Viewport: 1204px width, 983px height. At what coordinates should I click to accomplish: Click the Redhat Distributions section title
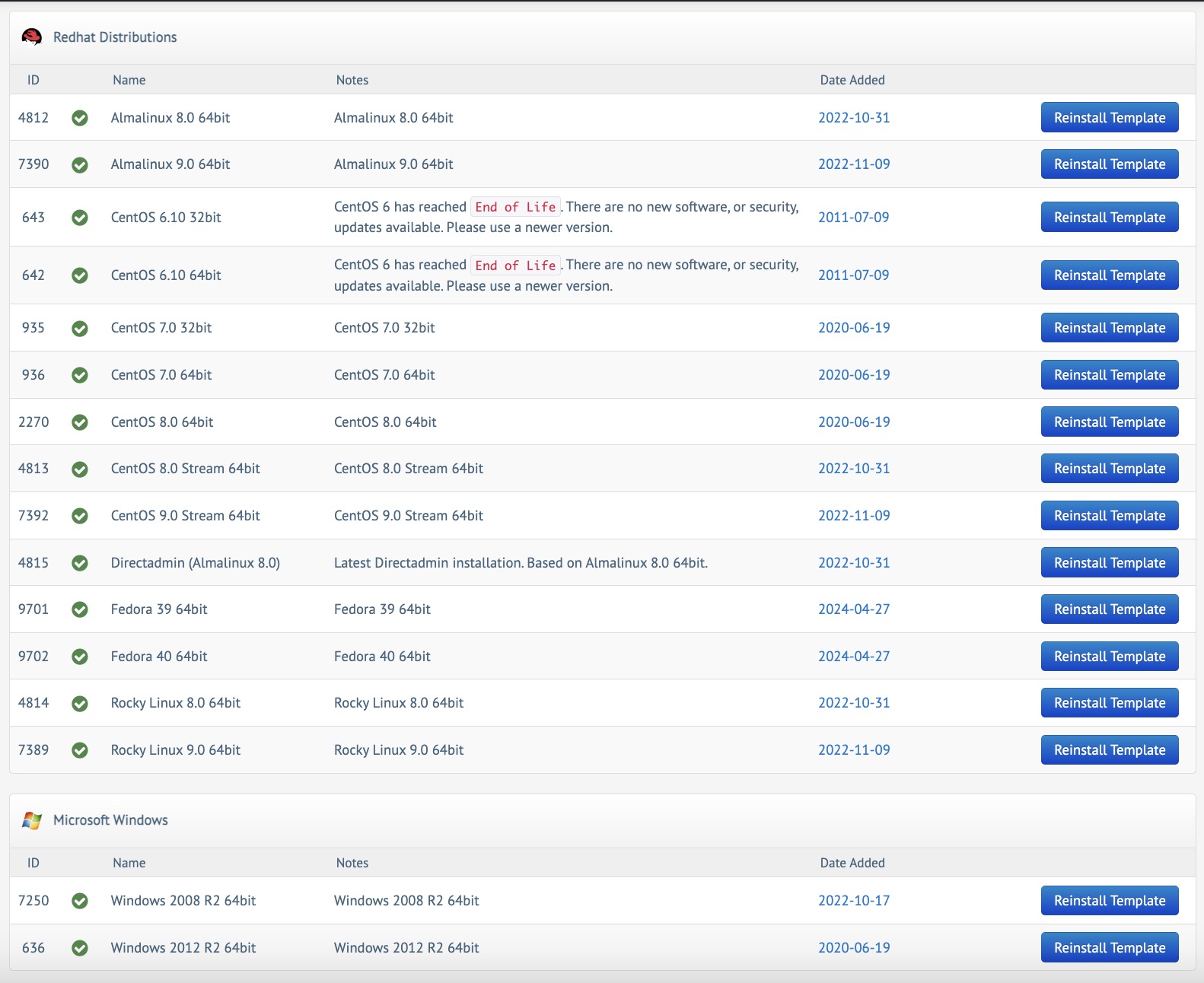[x=115, y=37]
